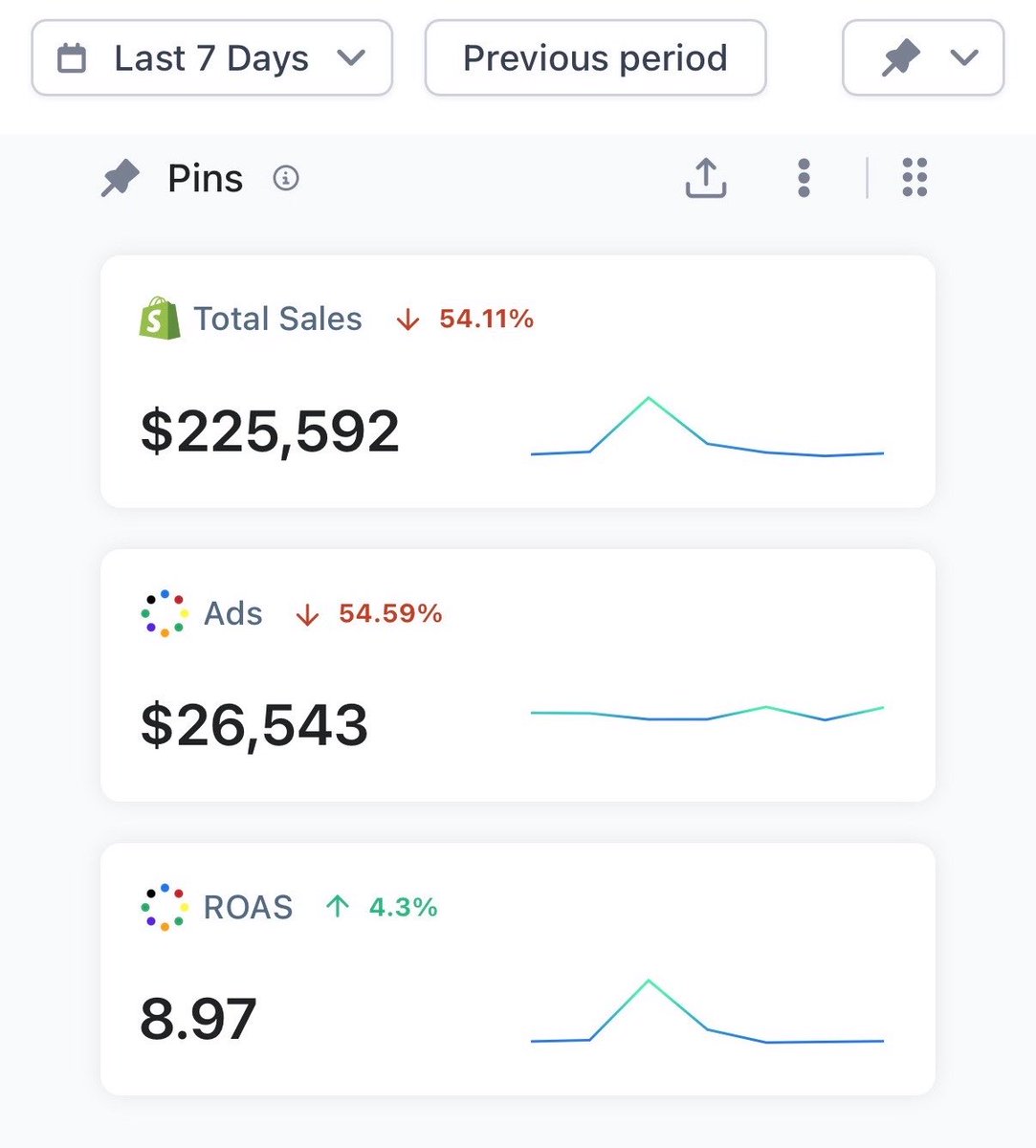Click the green up arrow on ROAS card
The image size is (1036, 1148).
point(337,906)
